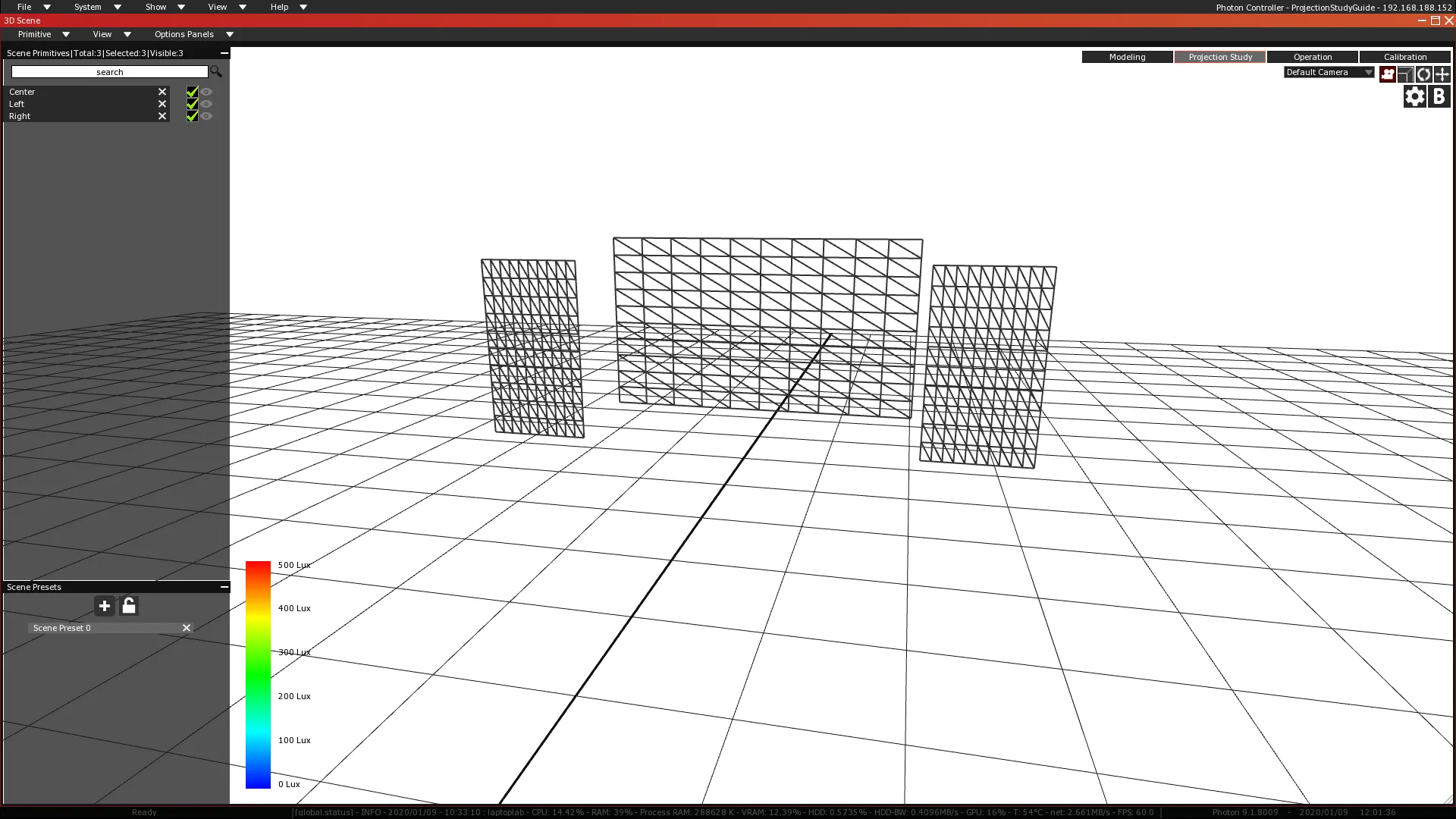Click the Center wireframe screen in viewport

[767, 328]
